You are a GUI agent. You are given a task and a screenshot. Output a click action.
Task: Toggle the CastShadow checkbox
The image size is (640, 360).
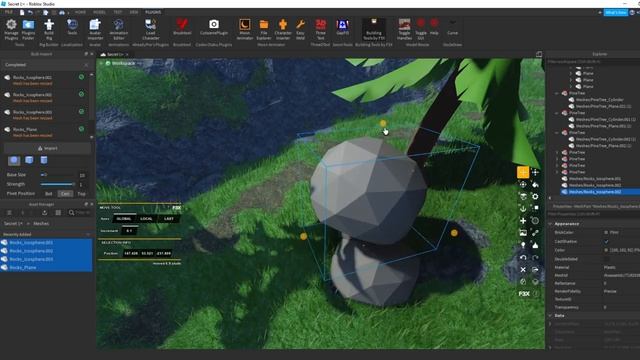606,242
